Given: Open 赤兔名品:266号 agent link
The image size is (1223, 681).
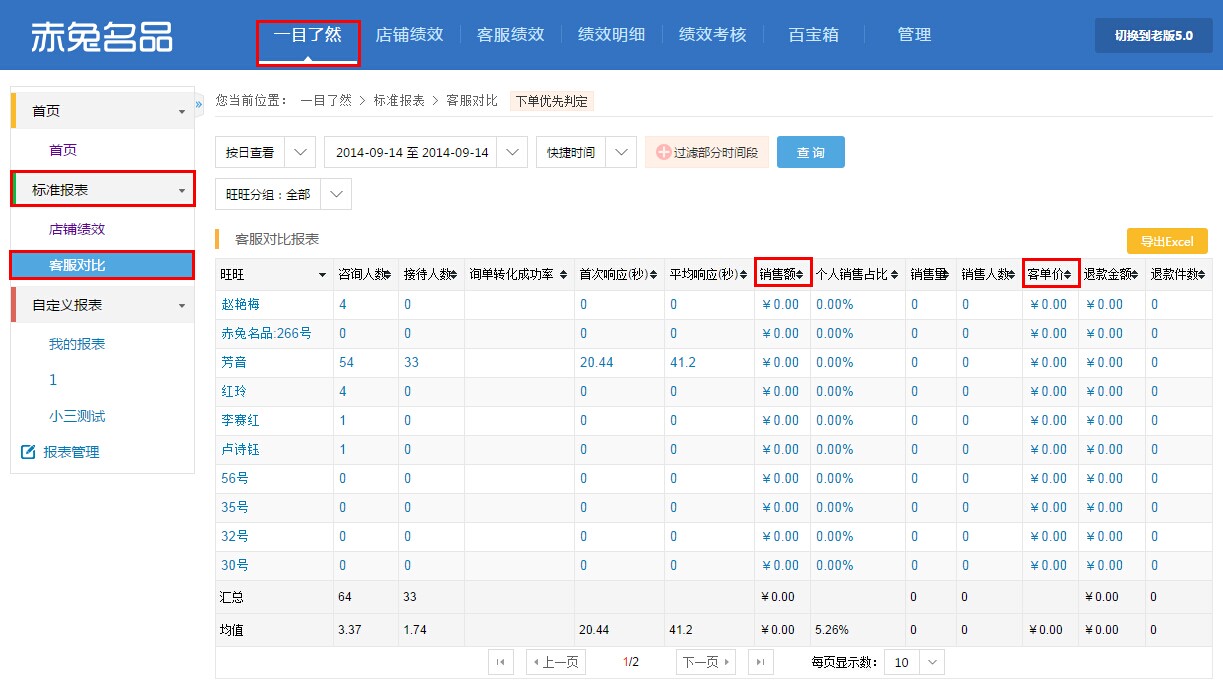Looking at the screenshot, I should pos(266,333).
